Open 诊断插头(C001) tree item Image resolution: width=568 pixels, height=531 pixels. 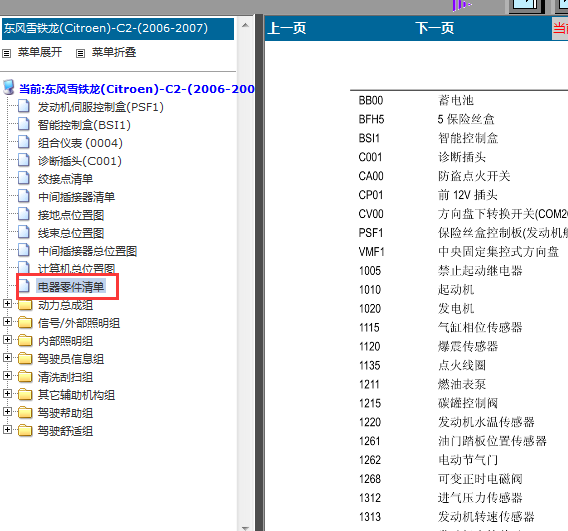coord(80,161)
